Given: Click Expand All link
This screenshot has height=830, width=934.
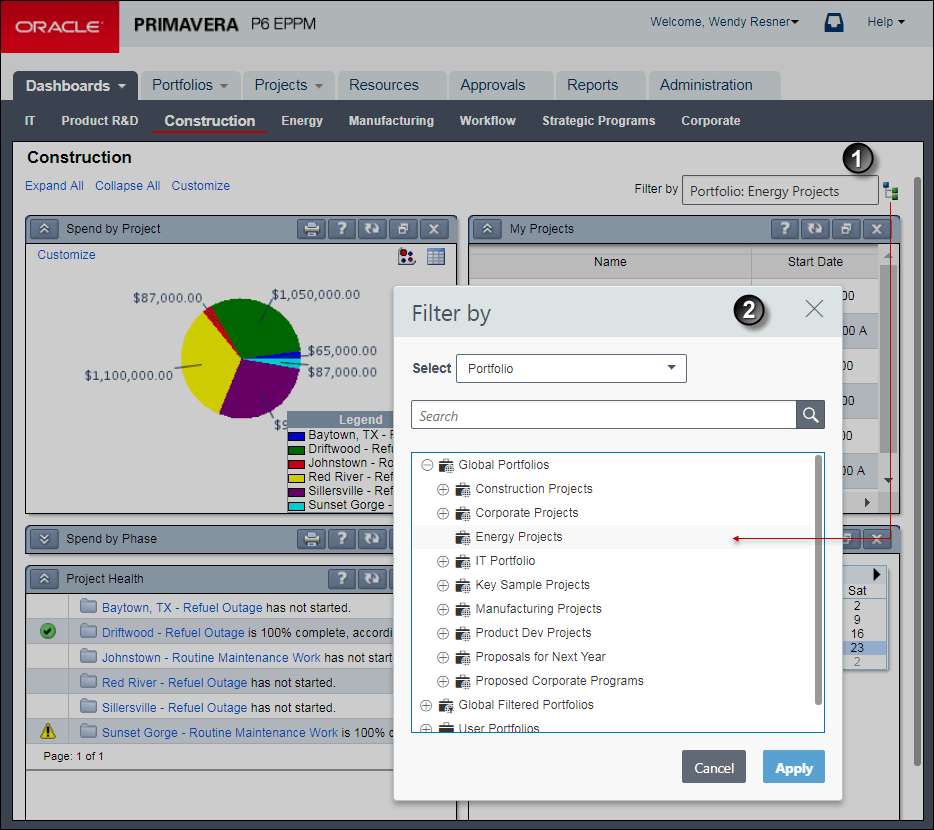Looking at the screenshot, I should 54,186.
